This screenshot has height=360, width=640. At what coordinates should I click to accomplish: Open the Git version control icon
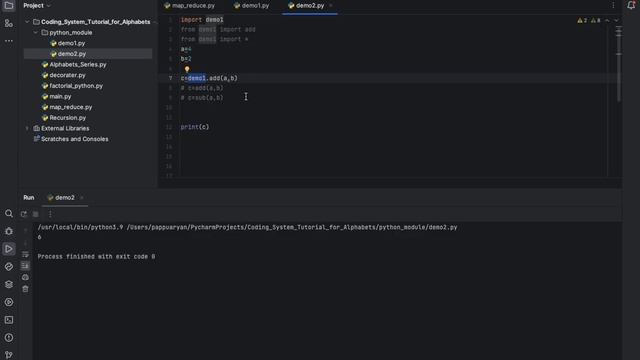[x=9, y=355]
